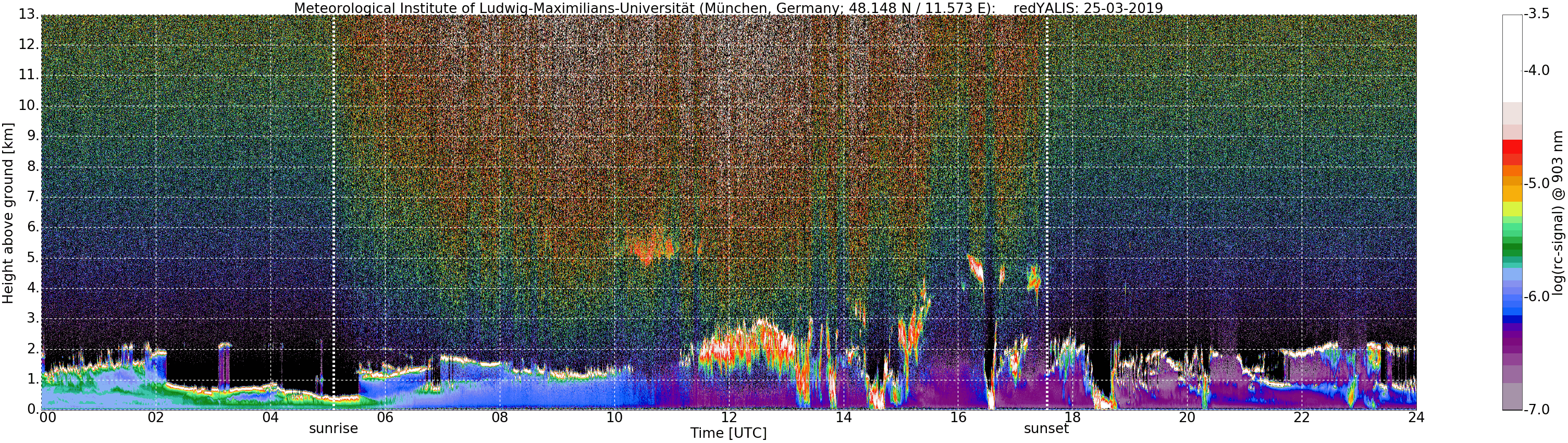
Task: Click the x-axis tick label '18'
Action: [1072, 417]
